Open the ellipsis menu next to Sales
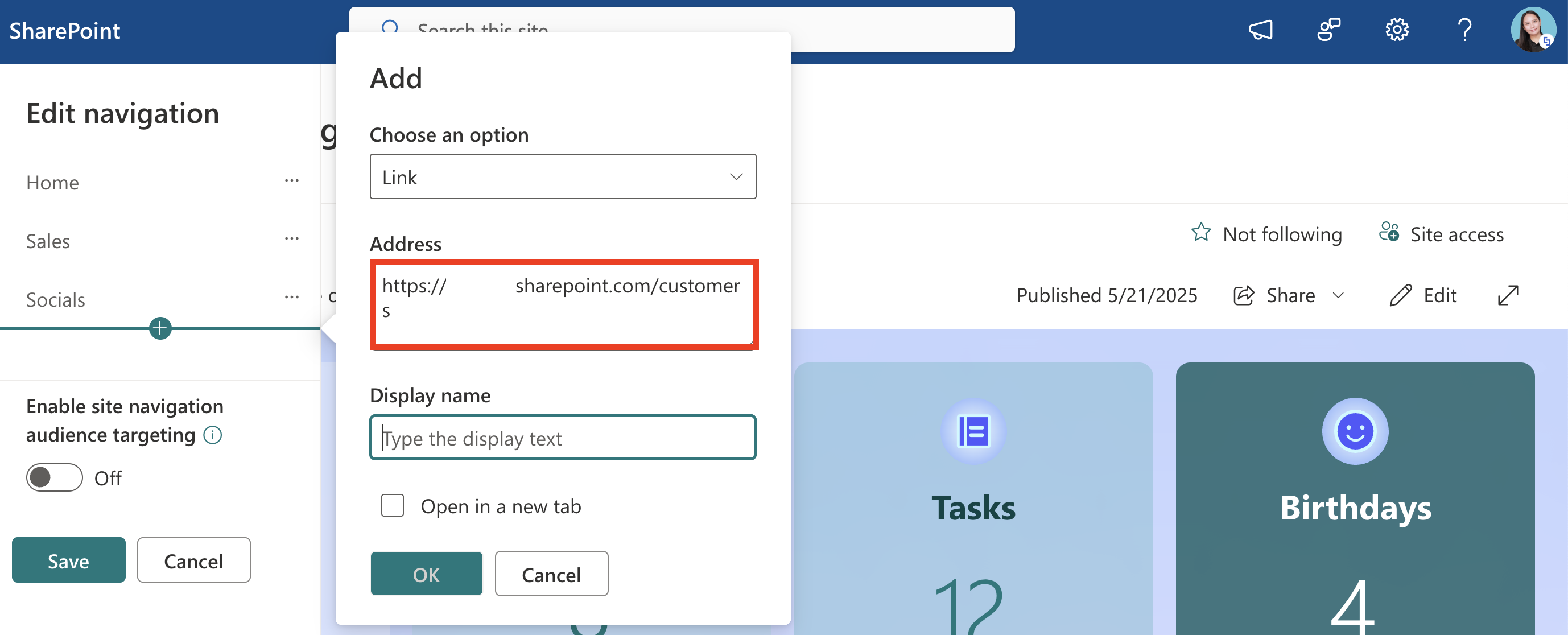This screenshot has height=635, width=1568. [x=291, y=238]
